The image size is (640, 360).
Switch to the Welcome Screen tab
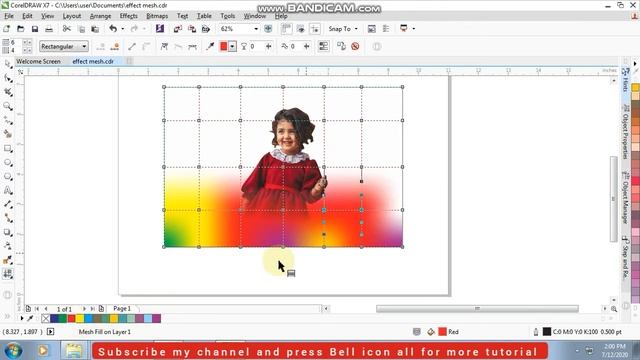point(38,61)
